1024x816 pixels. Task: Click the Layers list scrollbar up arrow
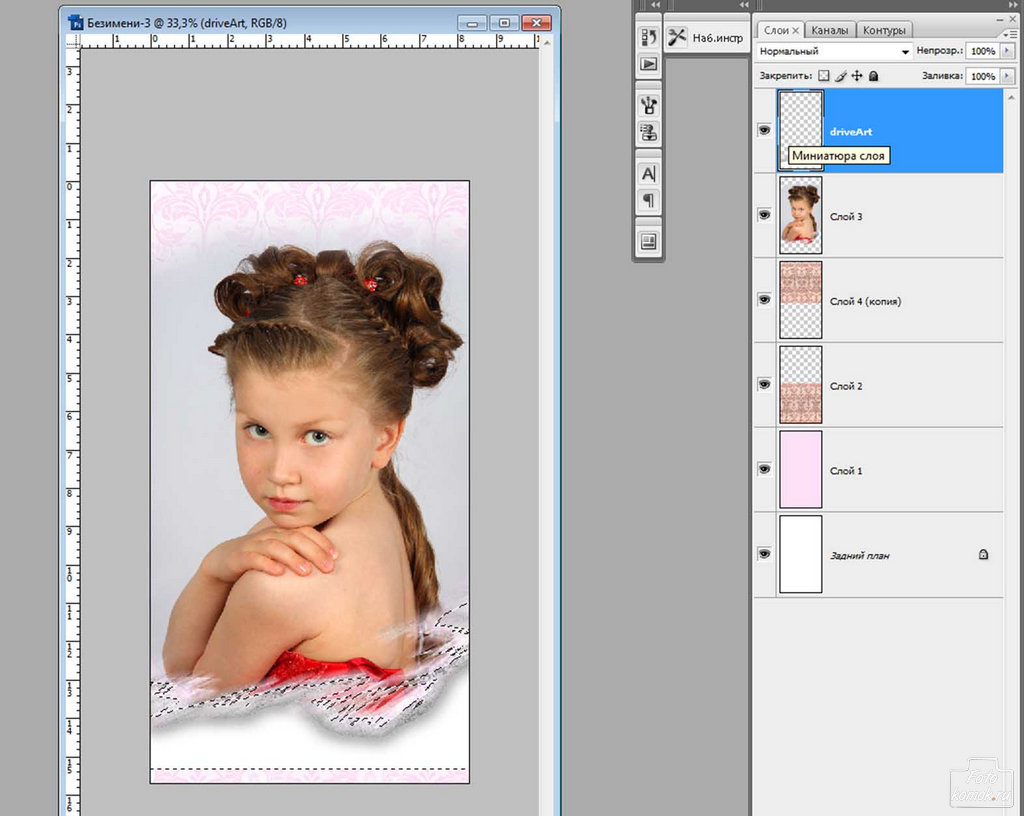pyautogui.click(x=1012, y=97)
